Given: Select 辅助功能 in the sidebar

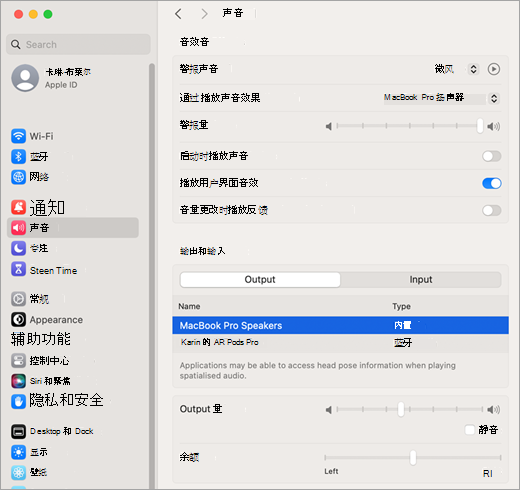Looking at the screenshot, I should (41, 339).
